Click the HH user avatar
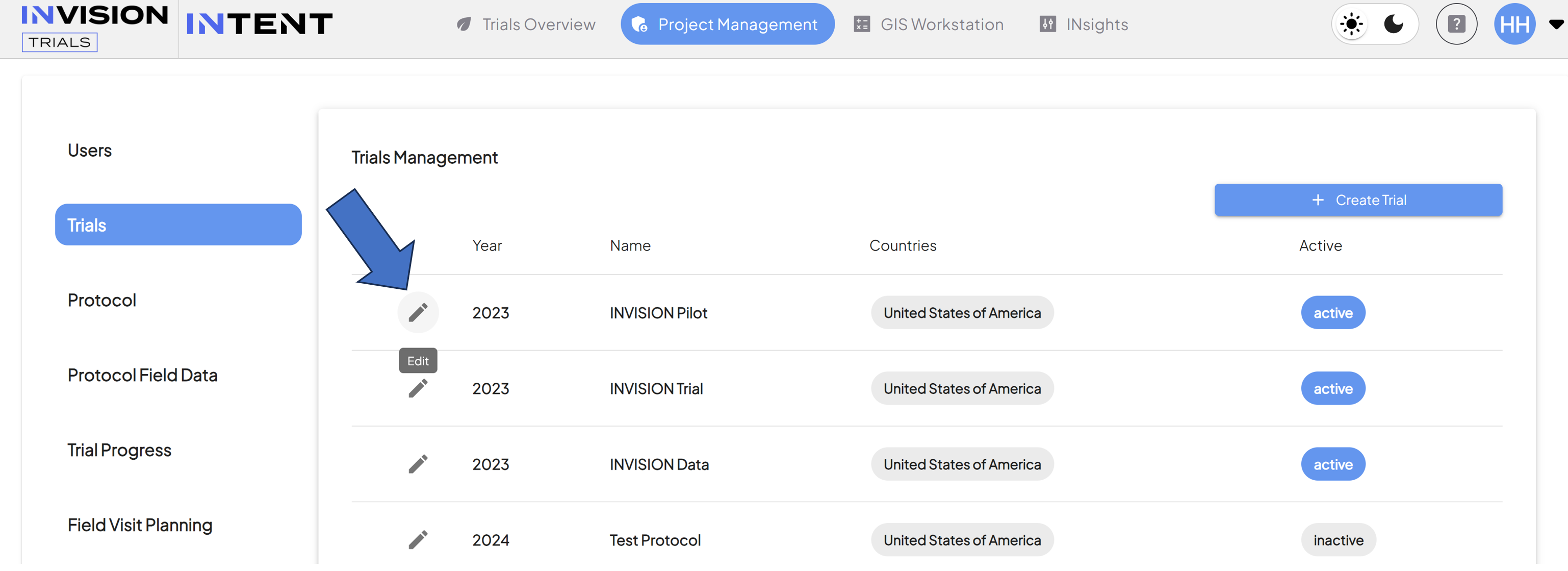 (x=1514, y=24)
